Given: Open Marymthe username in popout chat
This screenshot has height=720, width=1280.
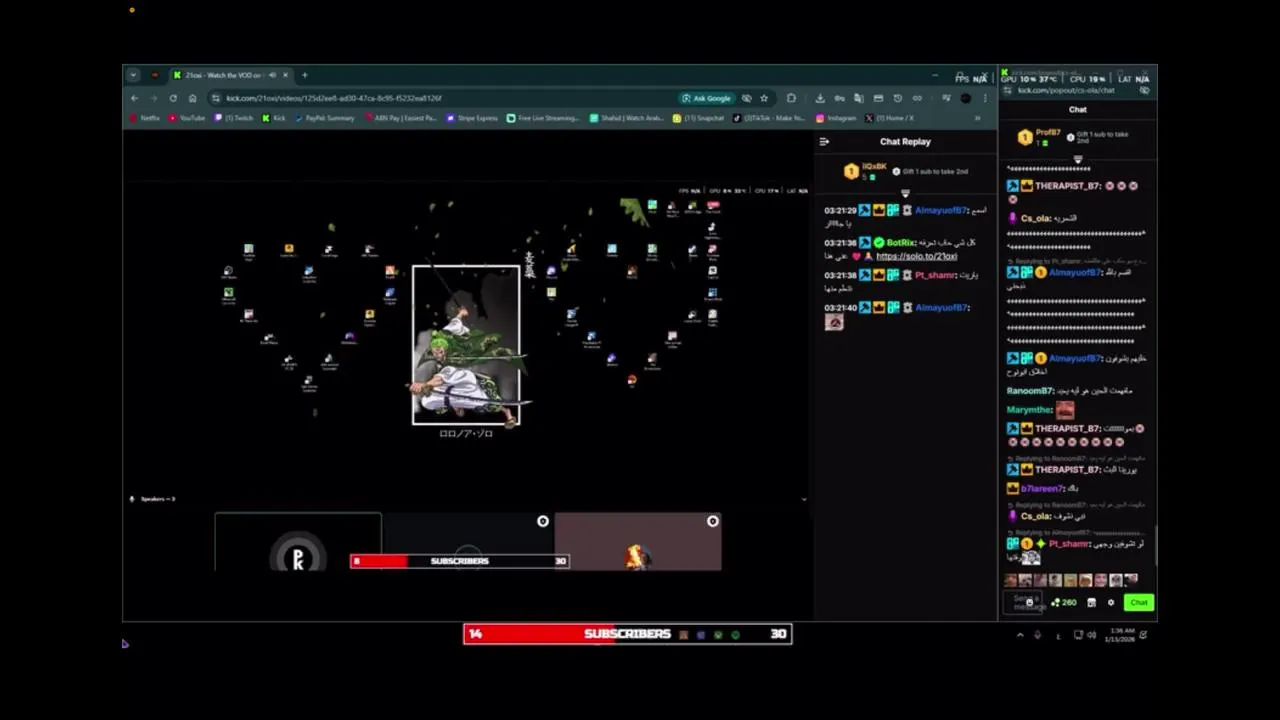Looking at the screenshot, I should point(1028,410).
